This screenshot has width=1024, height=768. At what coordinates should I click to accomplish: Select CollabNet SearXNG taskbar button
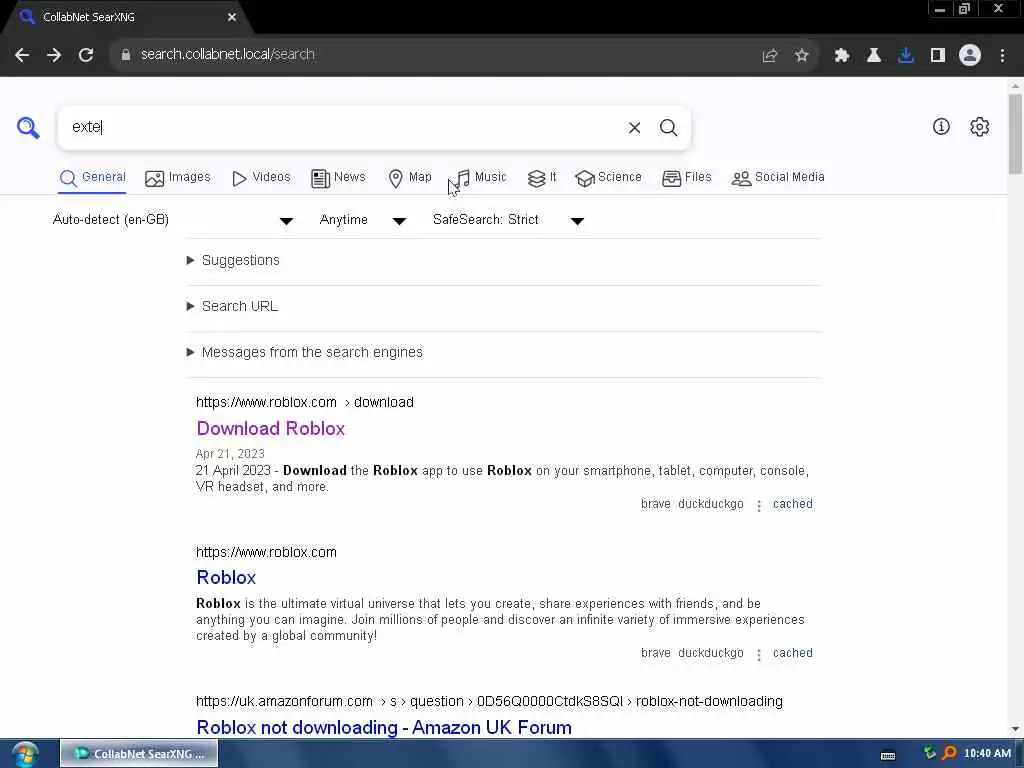pos(139,754)
